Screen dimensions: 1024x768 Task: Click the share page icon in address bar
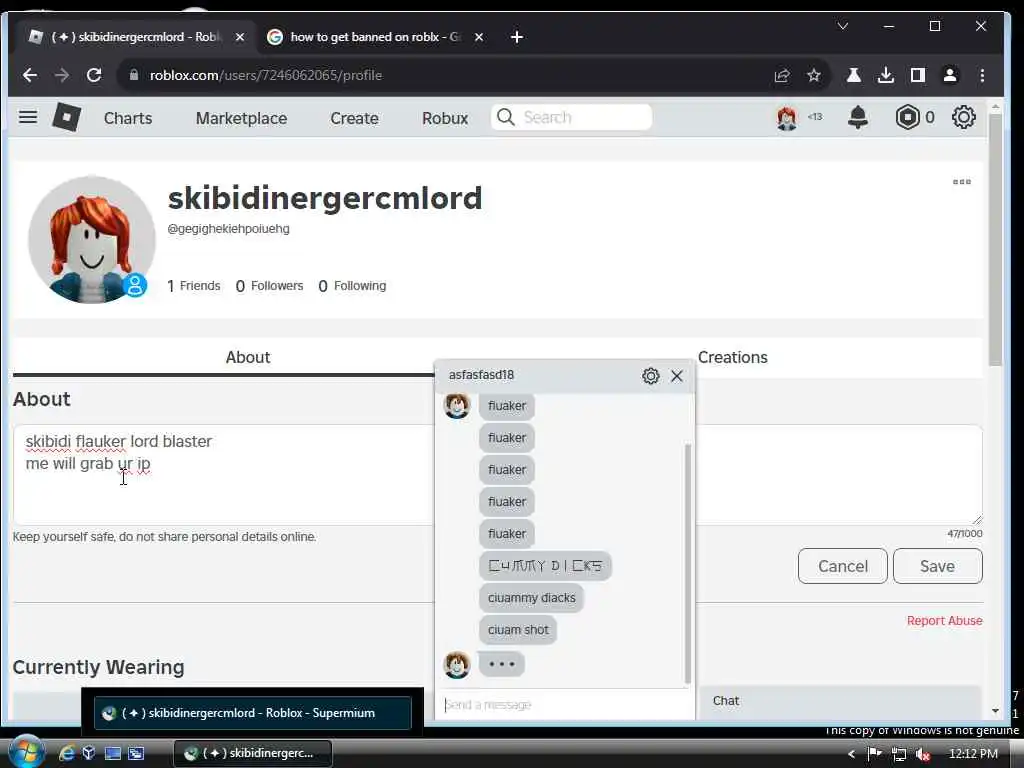(x=782, y=75)
